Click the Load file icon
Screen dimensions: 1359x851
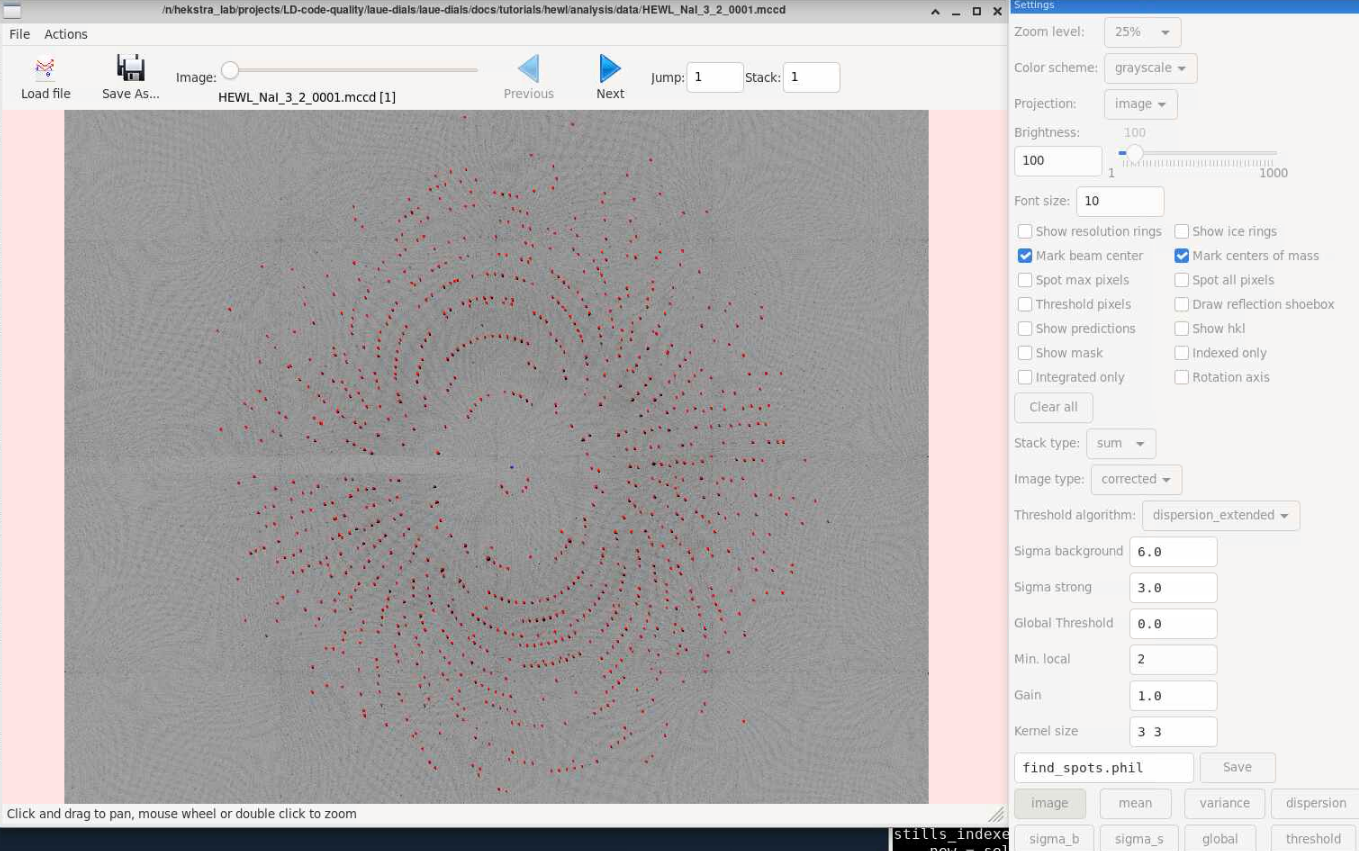coord(45,69)
